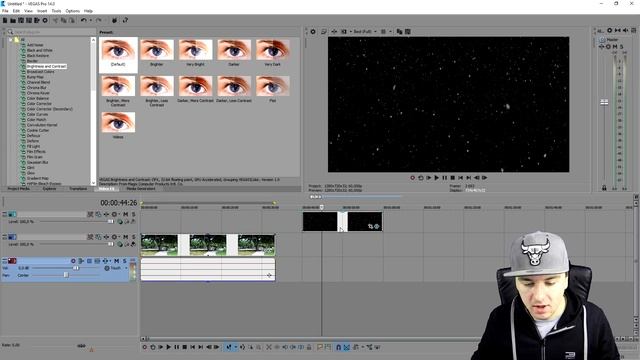The width and height of the screenshot is (640, 360).
Task: Mute the top video track
Action: point(126,214)
